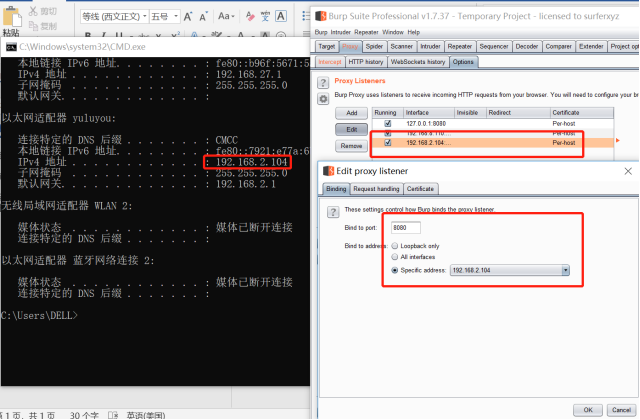Switch to the Repeater main tab
Screen dimensions: 640x420
[460, 47]
